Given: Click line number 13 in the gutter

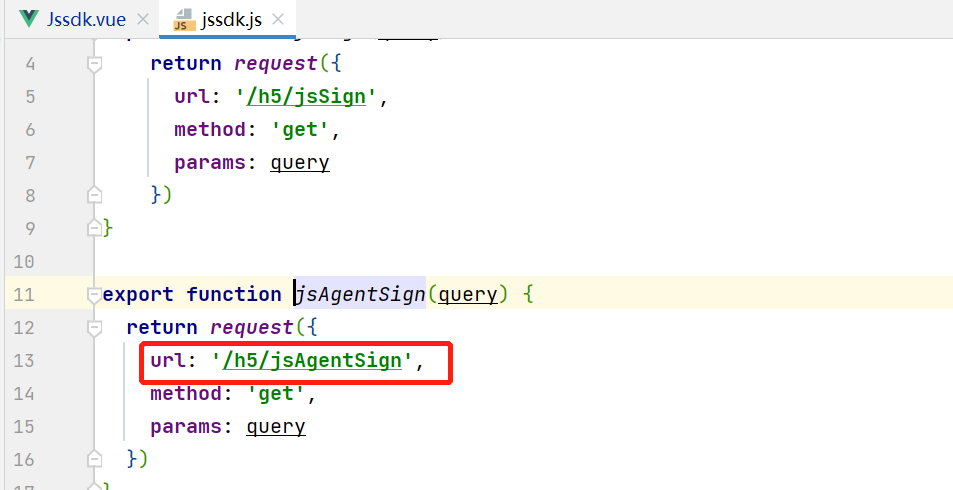Looking at the screenshot, I should pyautogui.click(x=24, y=361).
